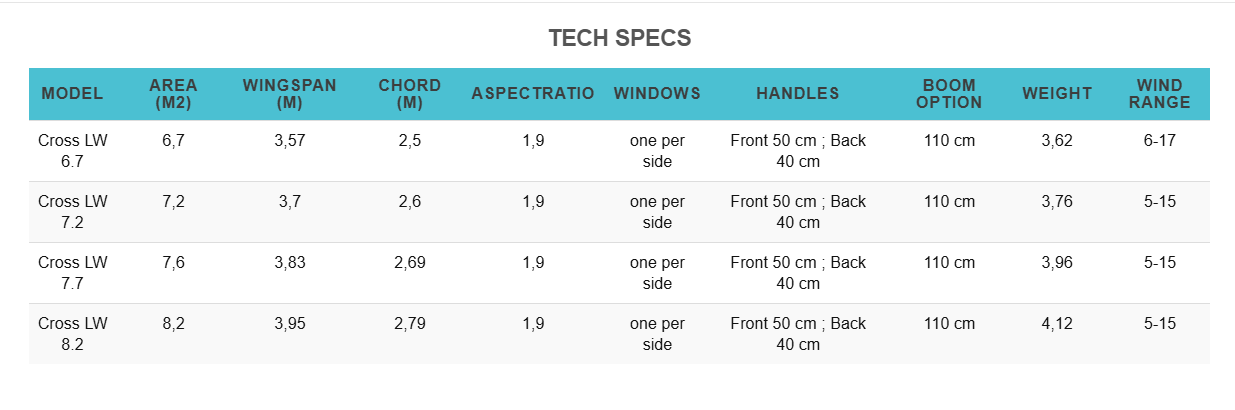Select the 3,57 wingspan value

pyautogui.click(x=290, y=141)
